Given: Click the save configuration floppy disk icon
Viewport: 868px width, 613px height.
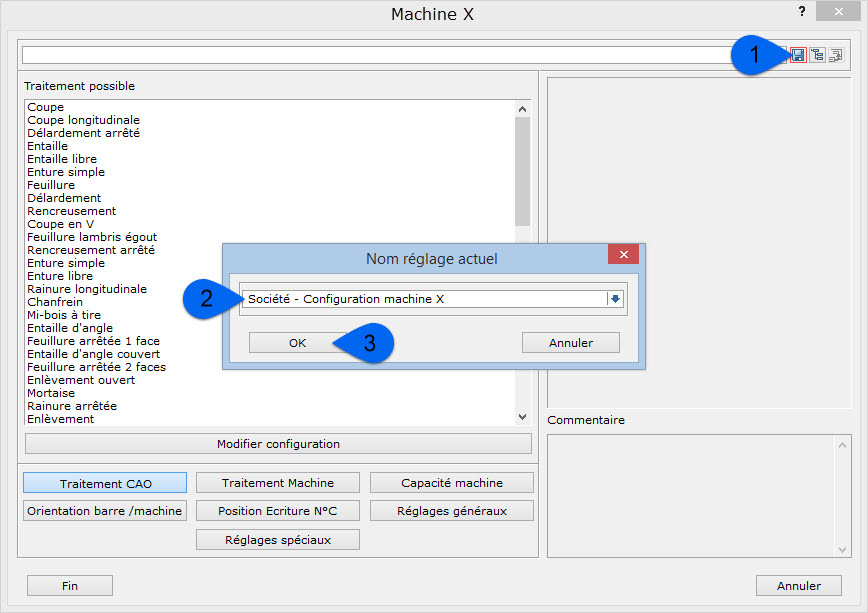Looking at the screenshot, I should (798, 55).
